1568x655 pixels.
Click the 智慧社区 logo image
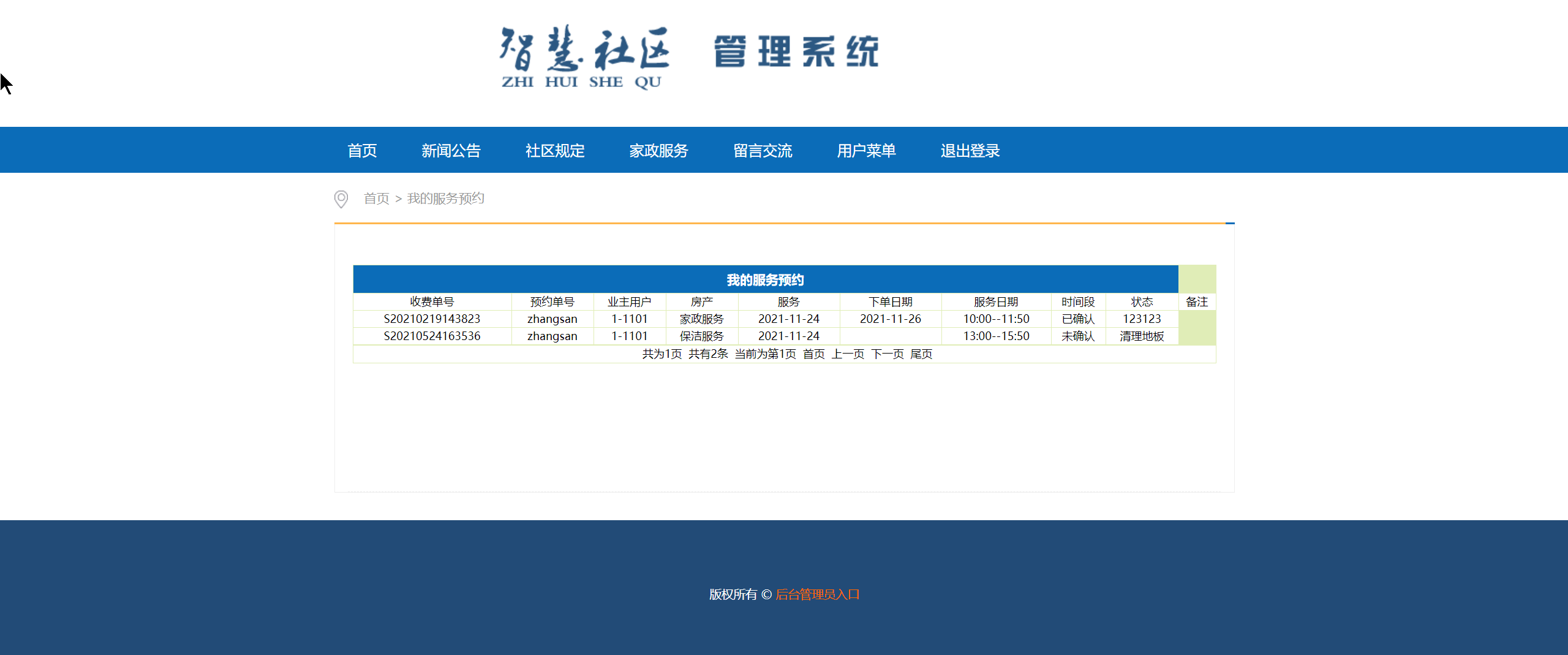point(690,57)
